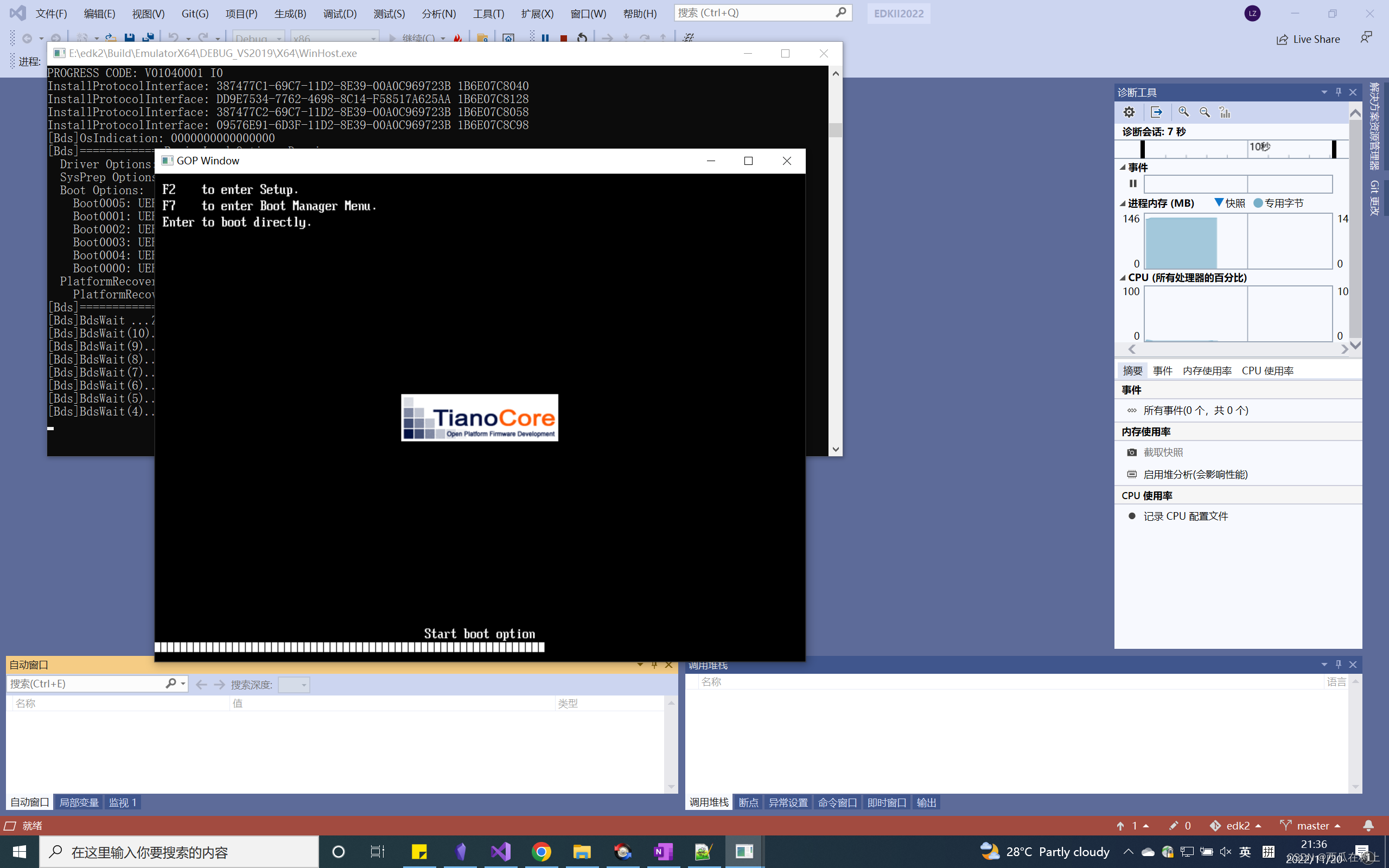Screen dimensions: 1389x868
Task: Unpin the 自动窗口 panel
Action: click(654, 665)
